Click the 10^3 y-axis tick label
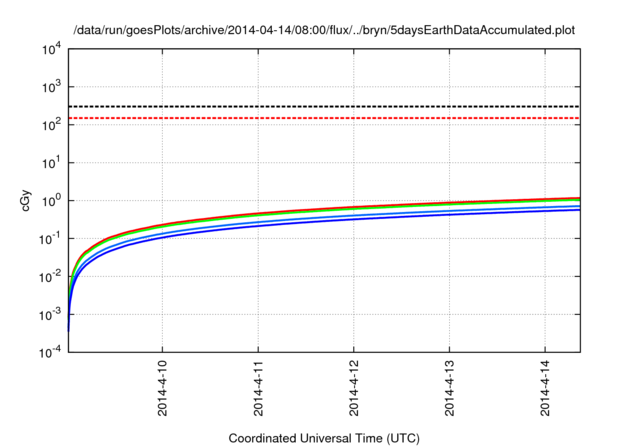 coord(50,87)
